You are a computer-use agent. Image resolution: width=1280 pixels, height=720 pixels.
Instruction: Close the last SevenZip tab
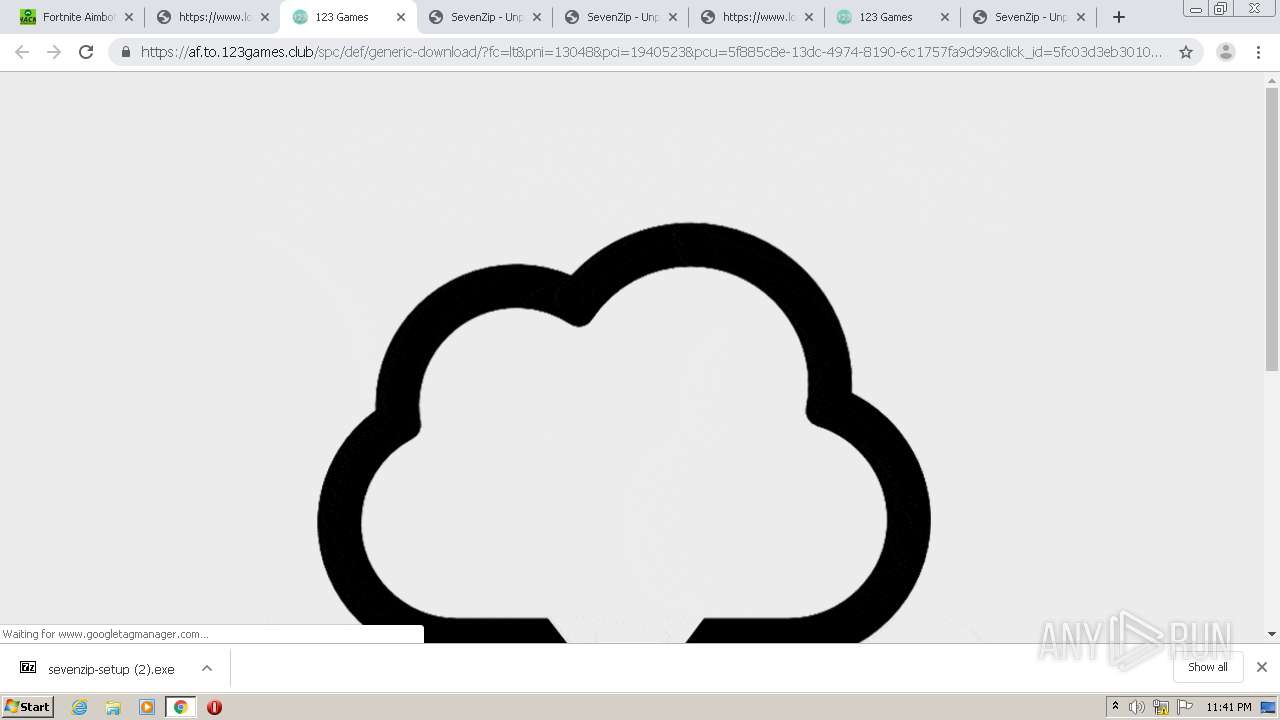[x=1081, y=17]
